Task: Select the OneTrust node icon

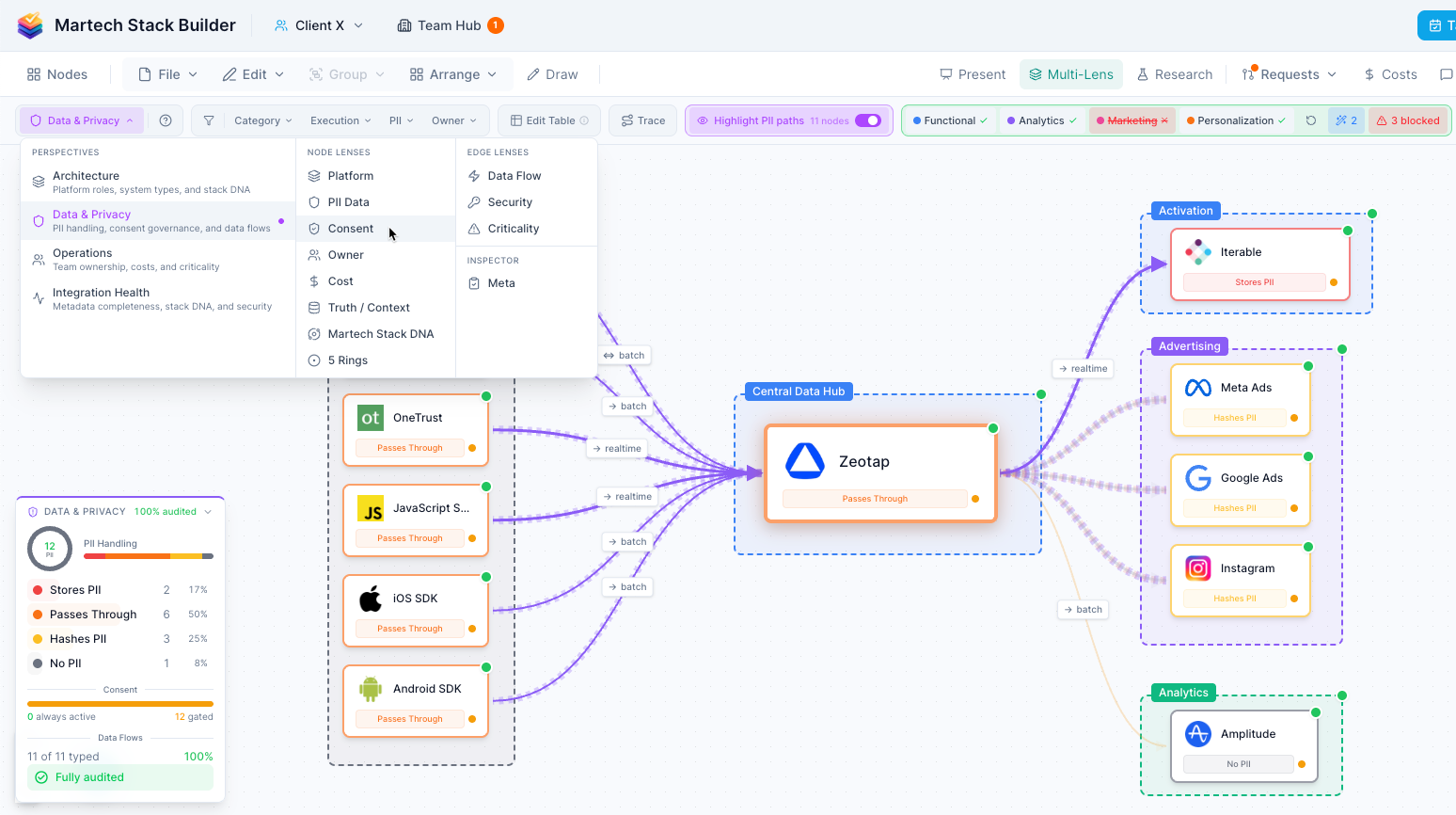Action: [x=371, y=418]
